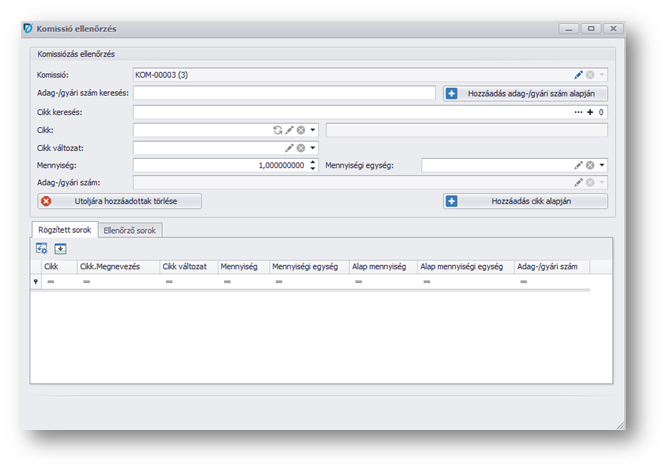668x472 pixels.
Task: Click the grid settings icon above the table
Action: tap(42, 248)
